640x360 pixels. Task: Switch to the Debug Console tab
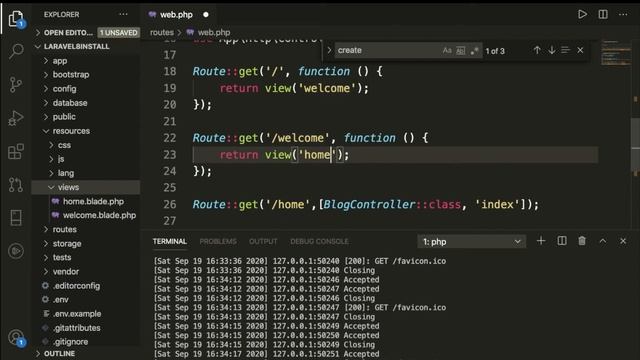(x=320, y=241)
